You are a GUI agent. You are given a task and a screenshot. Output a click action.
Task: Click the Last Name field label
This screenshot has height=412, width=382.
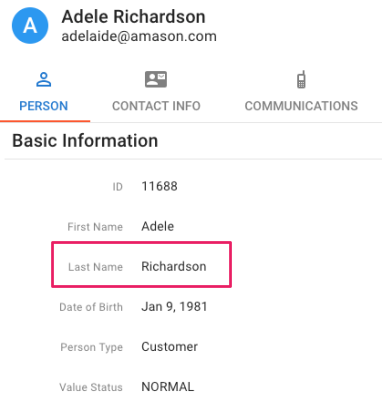click(95, 267)
